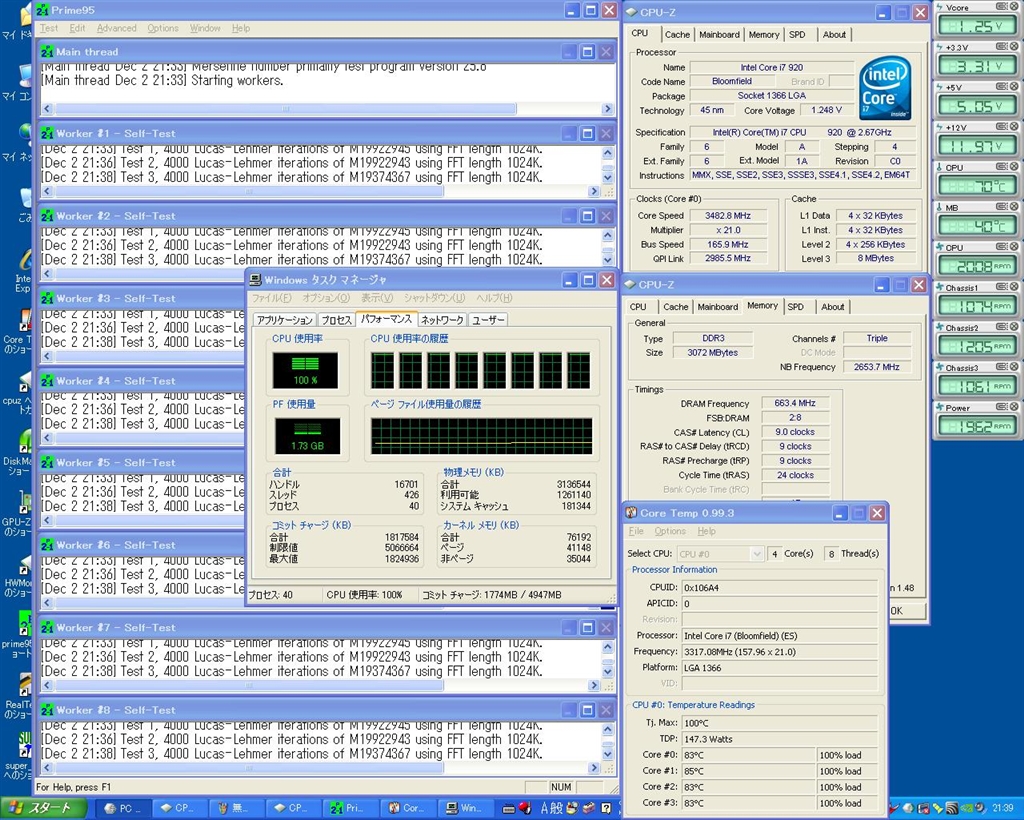Open the SPD tab in lower CPU-Z window
Screen dimensions: 1024x820
click(x=795, y=307)
